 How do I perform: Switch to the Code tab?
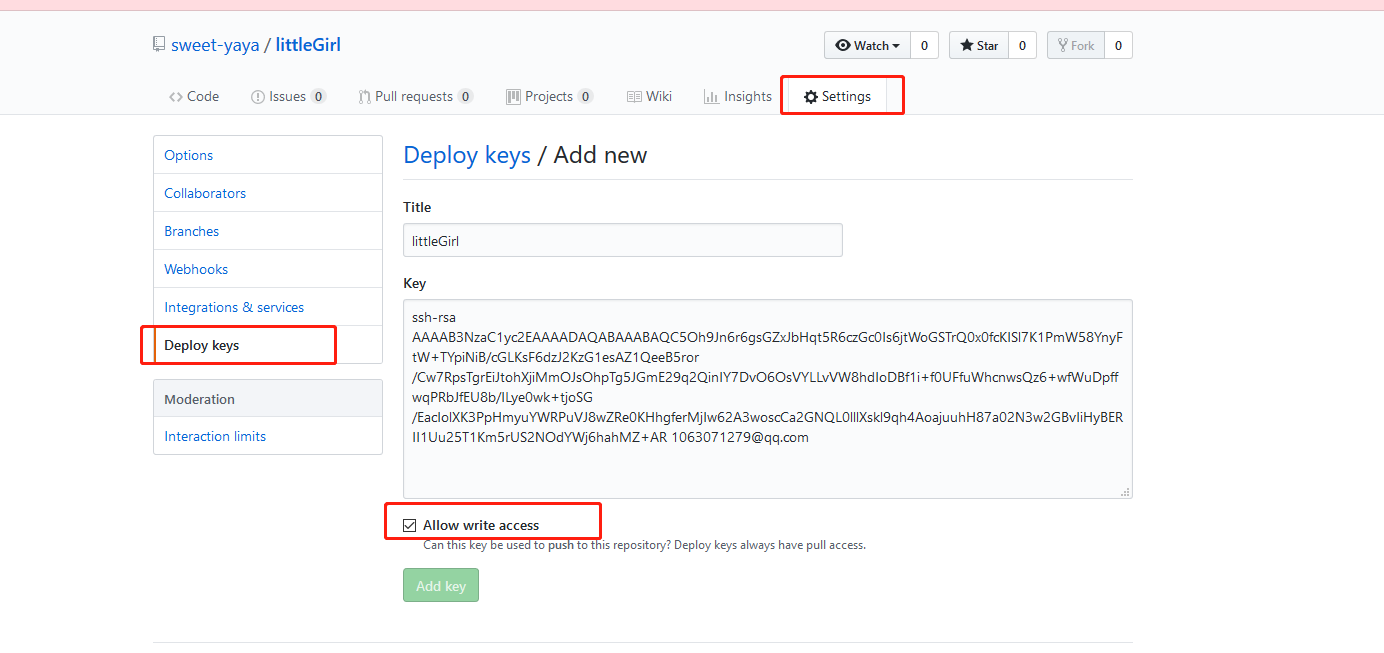point(194,96)
